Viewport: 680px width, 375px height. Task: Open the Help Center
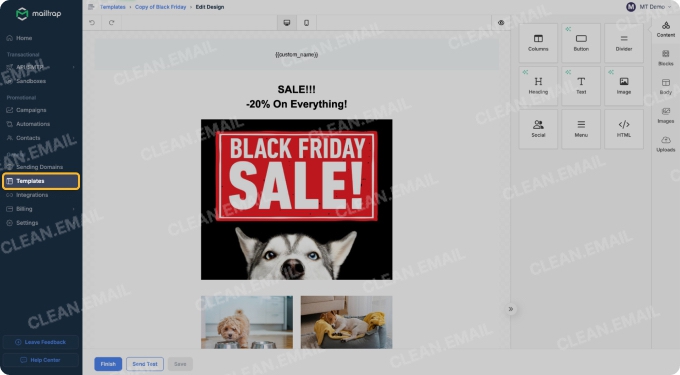(x=41, y=360)
